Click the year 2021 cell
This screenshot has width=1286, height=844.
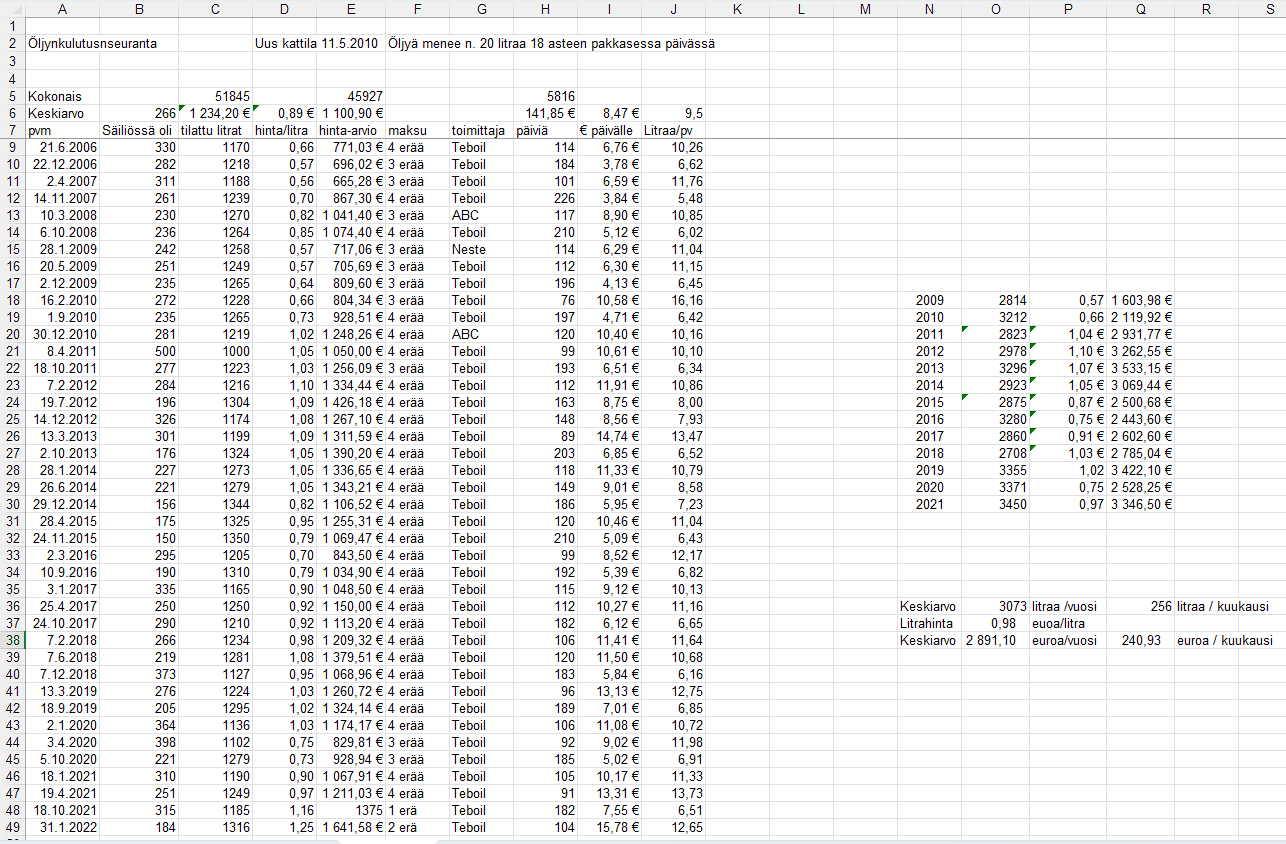pyautogui.click(x=929, y=504)
